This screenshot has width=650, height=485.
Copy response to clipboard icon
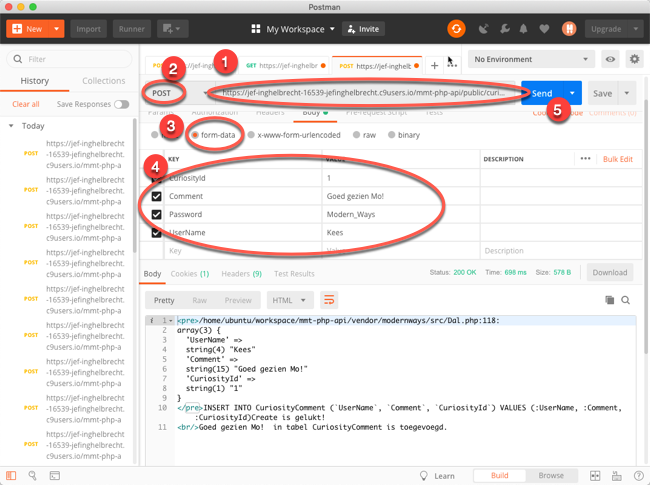(609, 300)
